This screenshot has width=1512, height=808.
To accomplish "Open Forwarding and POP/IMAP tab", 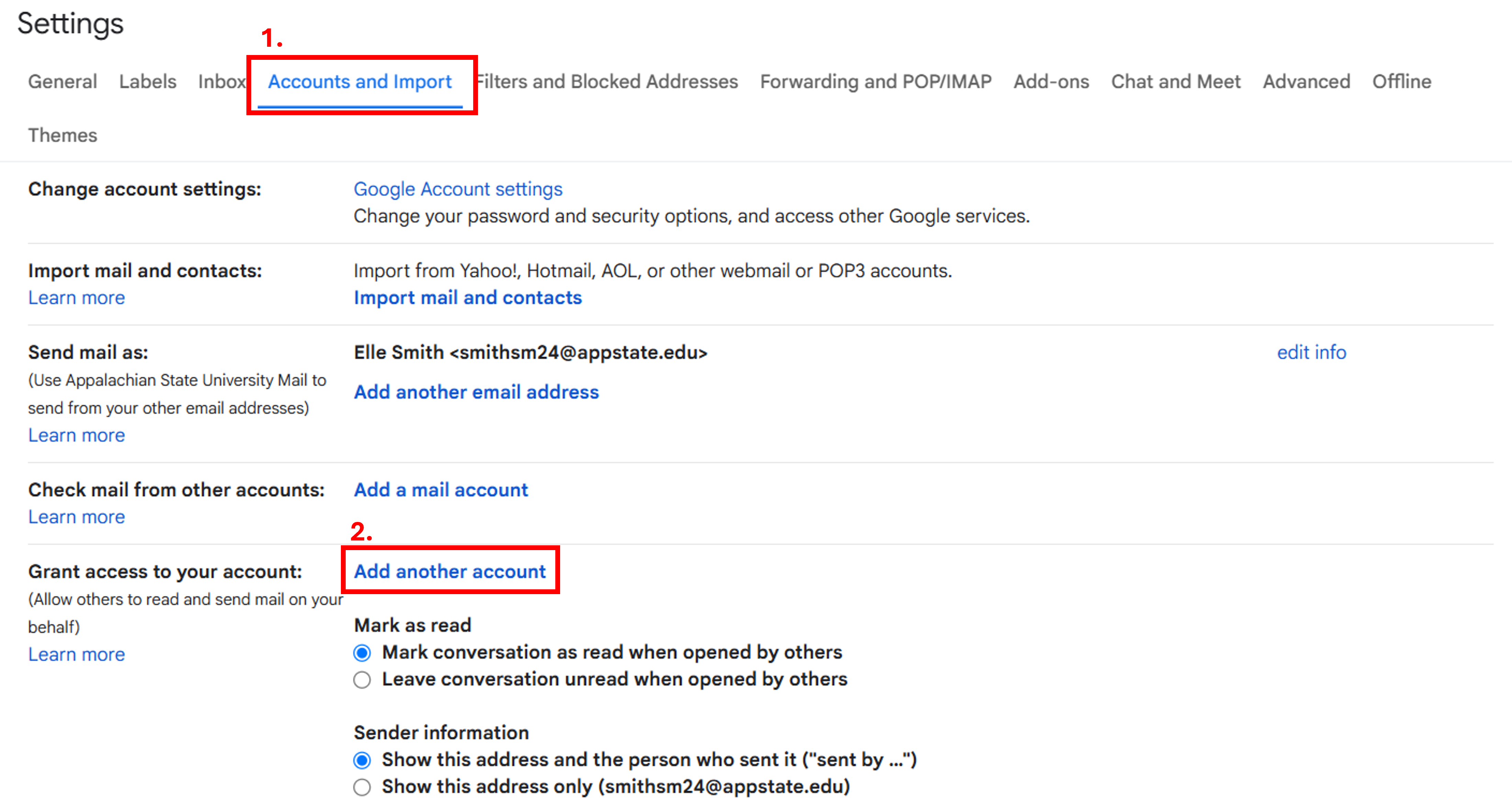I will (876, 81).
